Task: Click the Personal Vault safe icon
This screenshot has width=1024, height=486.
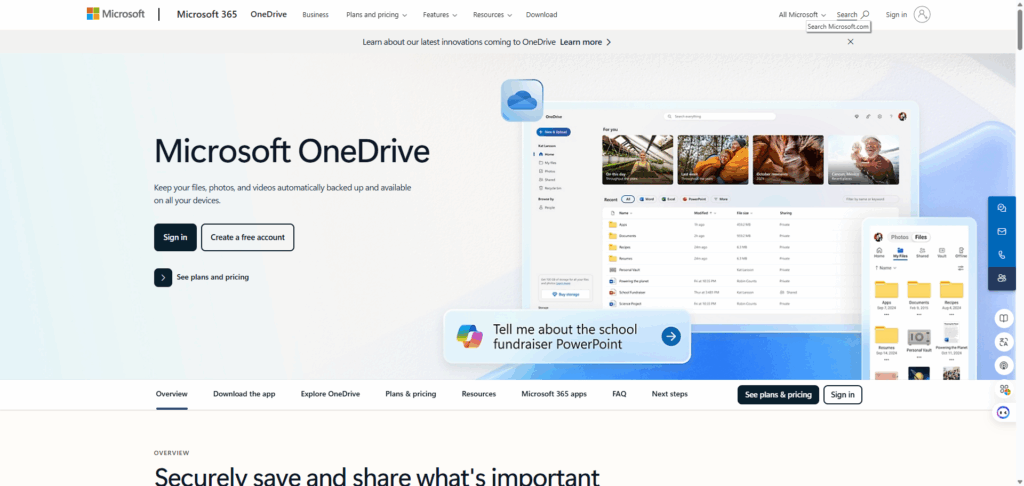Action: (x=919, y=337)
